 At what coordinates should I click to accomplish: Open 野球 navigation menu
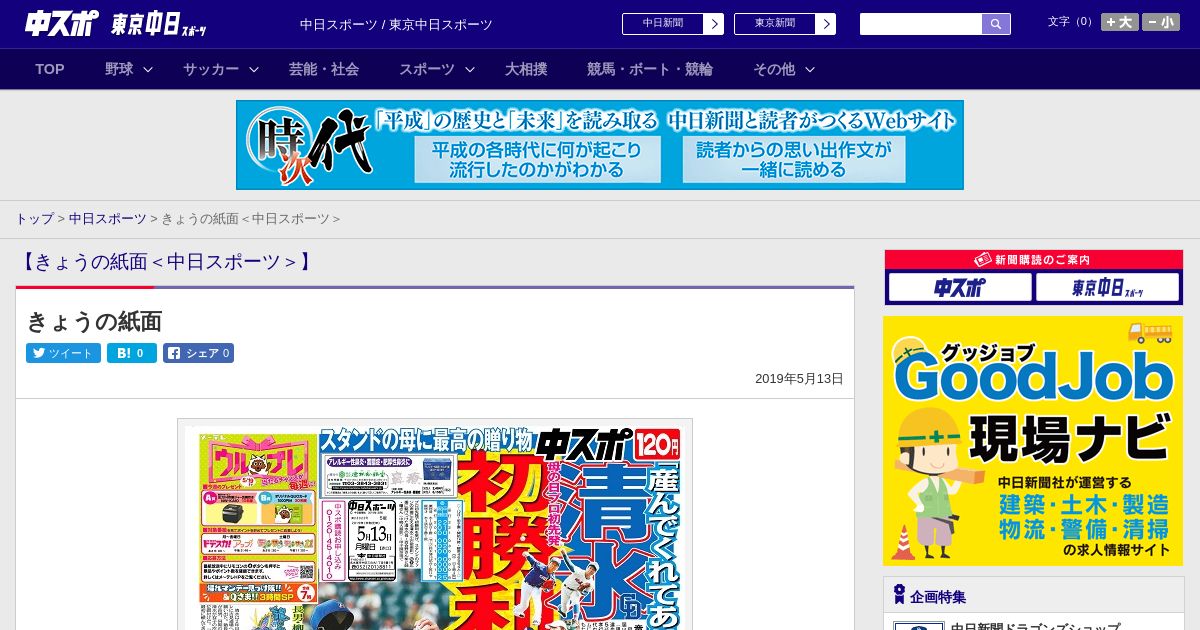119,69
